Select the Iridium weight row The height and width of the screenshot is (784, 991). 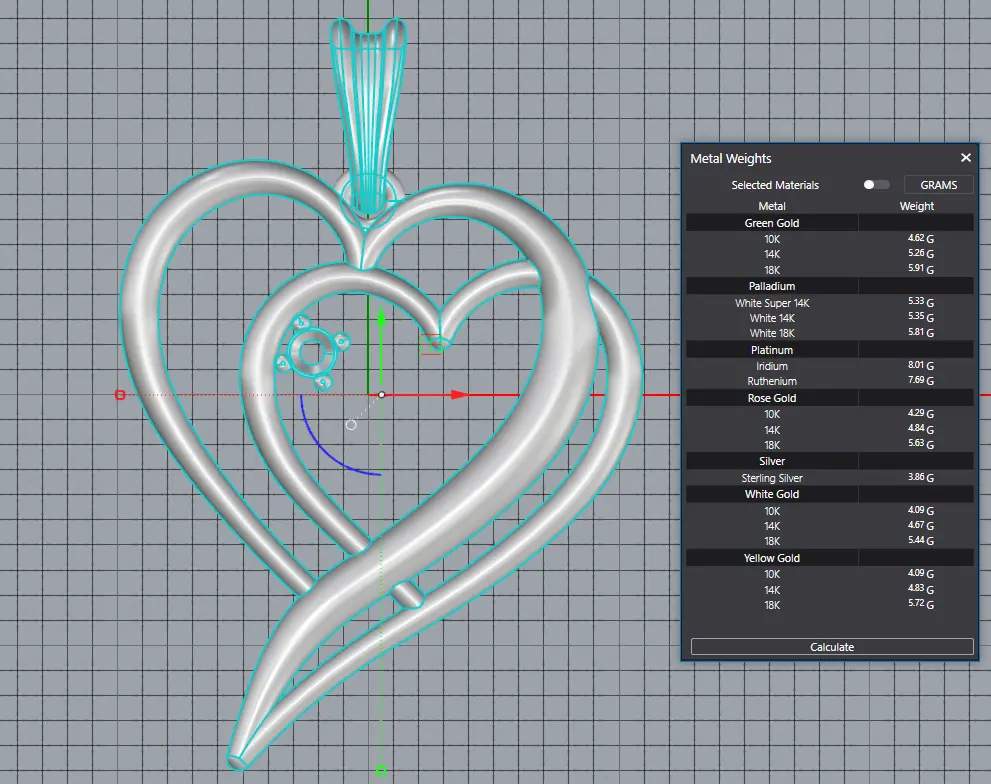click(772, 366)
